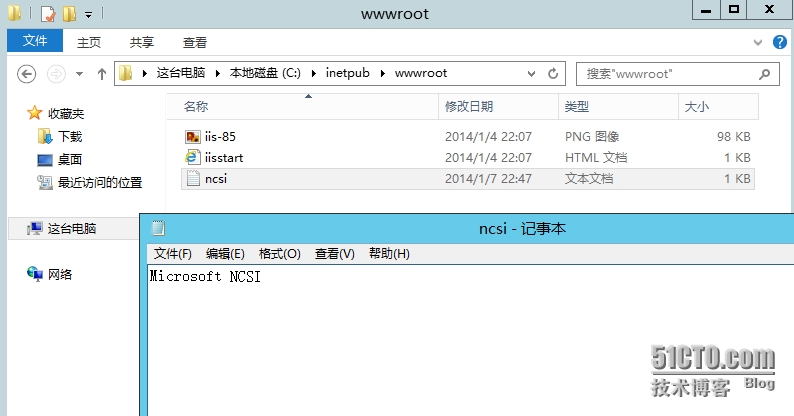
Task: Open Notepad 编辑(E) menu
Action: click(x=225, y=254)
